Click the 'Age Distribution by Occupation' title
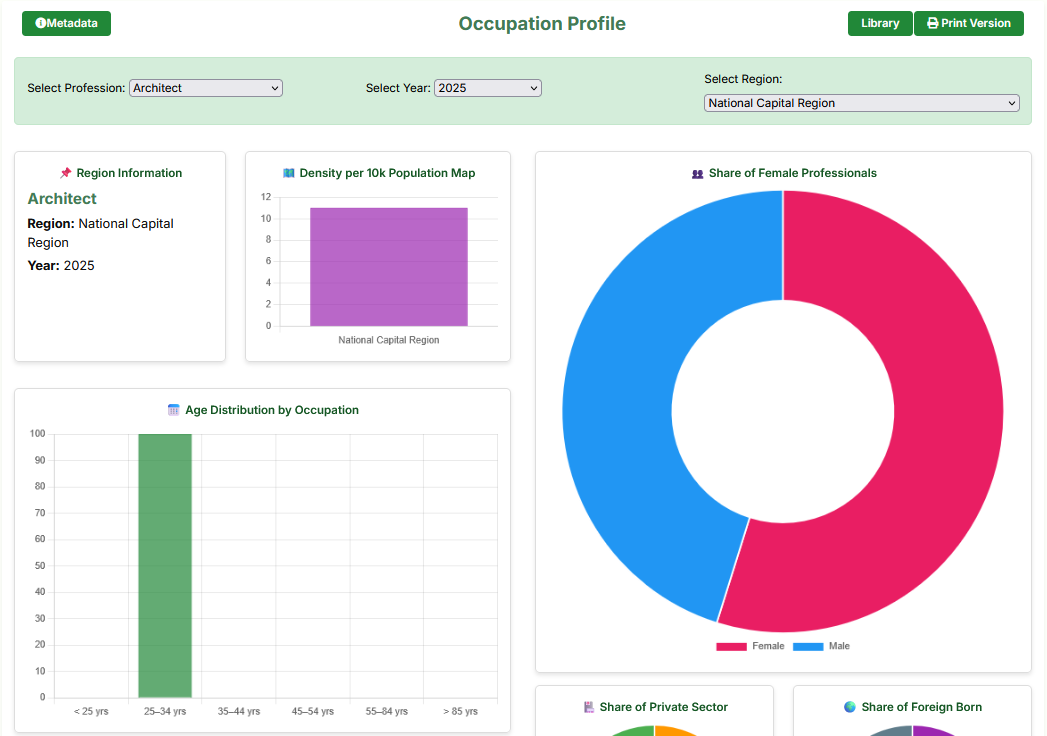1047x736 pixels. point(272,410)
